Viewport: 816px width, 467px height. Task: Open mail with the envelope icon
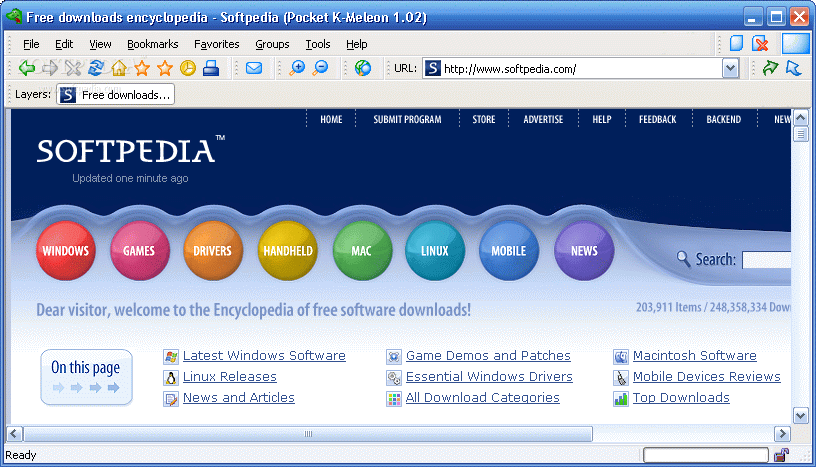(254, 68)
